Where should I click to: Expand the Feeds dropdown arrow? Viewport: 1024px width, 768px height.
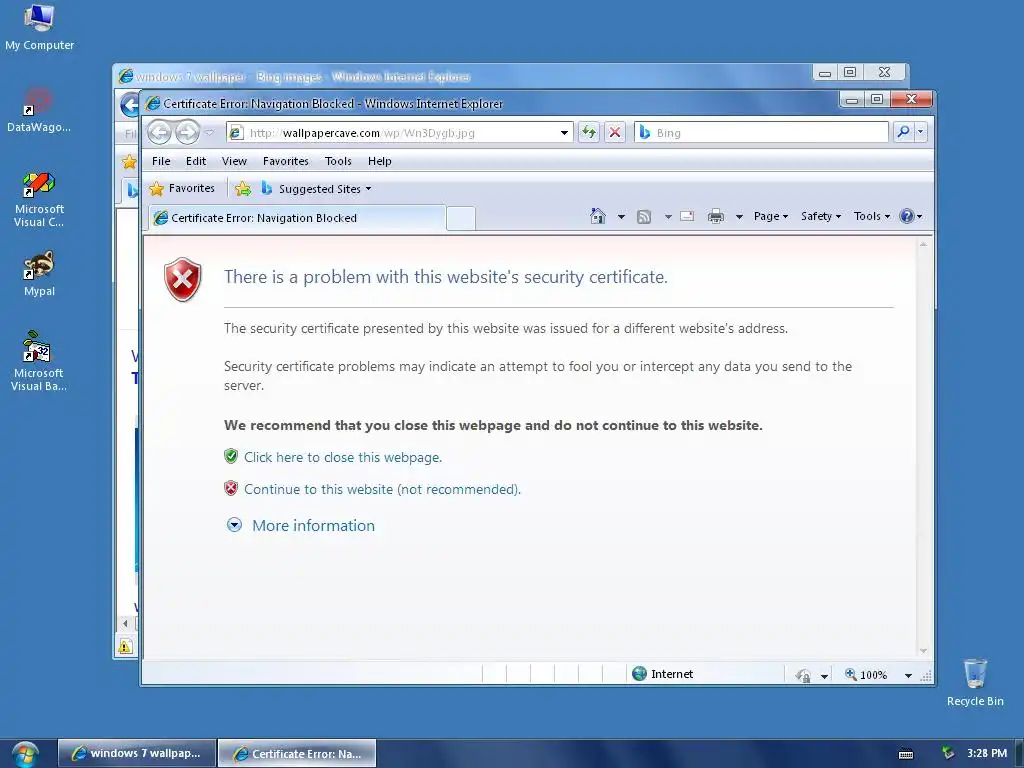tap(668, 217)
